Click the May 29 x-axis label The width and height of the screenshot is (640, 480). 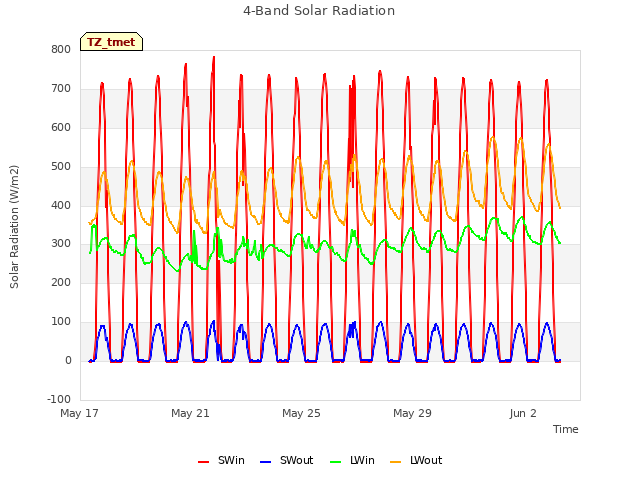412,413
